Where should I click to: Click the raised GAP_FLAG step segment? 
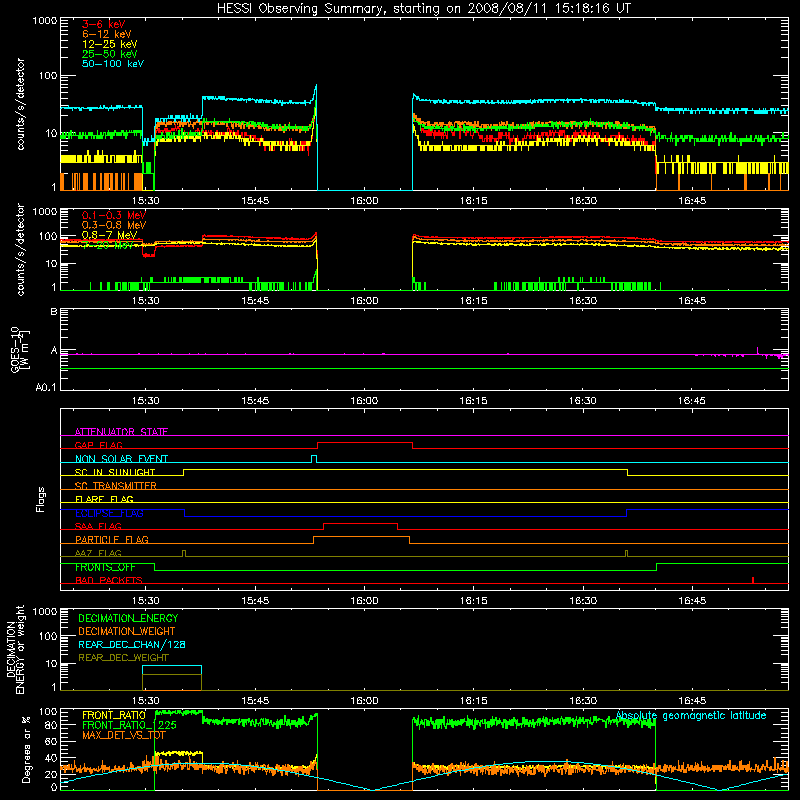(x=365, y=443)
